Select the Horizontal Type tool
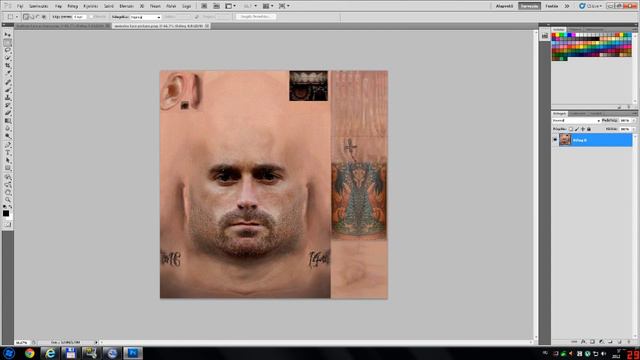This screenshot has width=640, height=360. [x=7, y=153]
